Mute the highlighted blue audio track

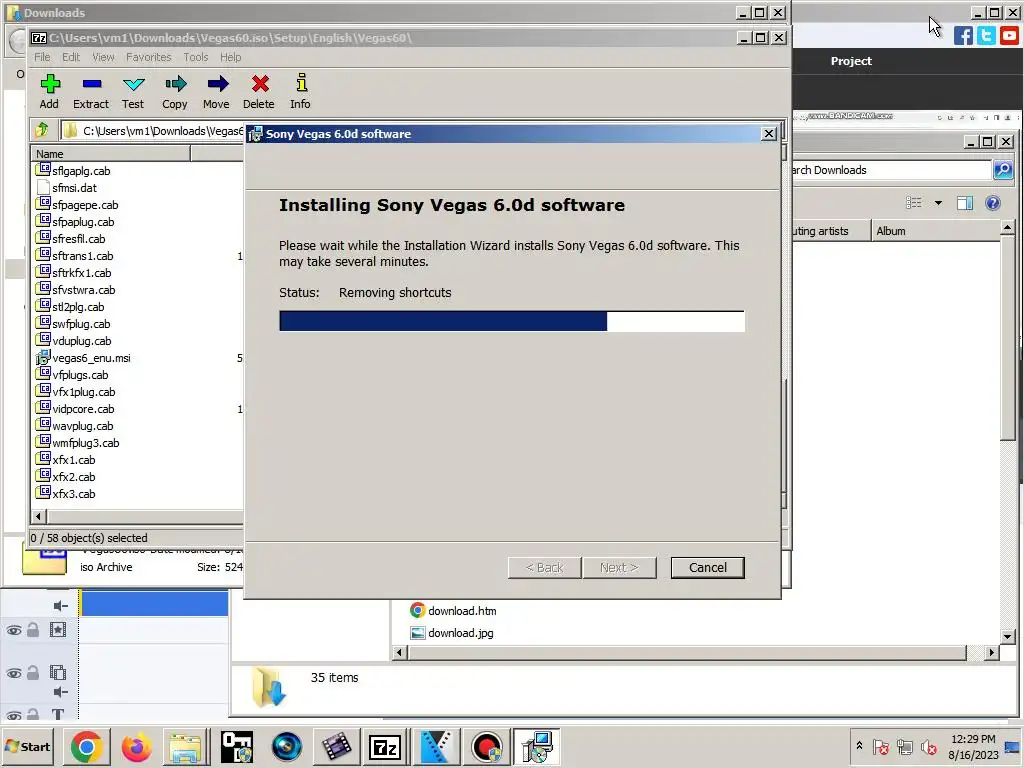coord(61,606)
